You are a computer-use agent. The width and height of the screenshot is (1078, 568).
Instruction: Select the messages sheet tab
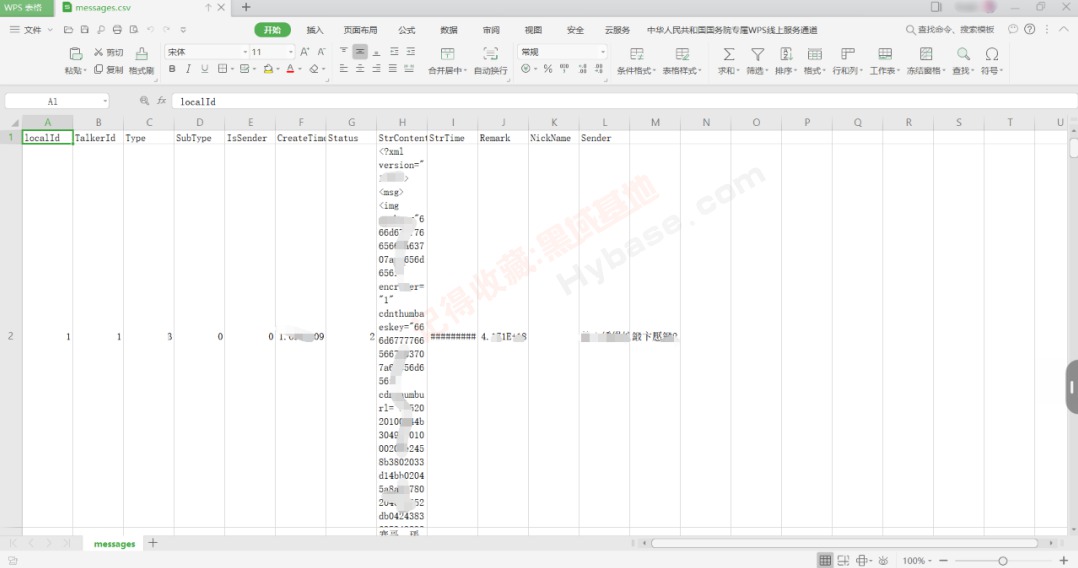click(x=114, y=544)
